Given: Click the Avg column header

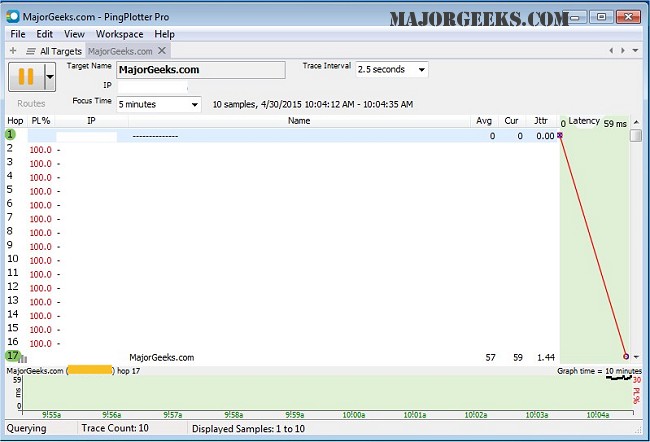Looking at the screenshot, I should click(484, 121).
